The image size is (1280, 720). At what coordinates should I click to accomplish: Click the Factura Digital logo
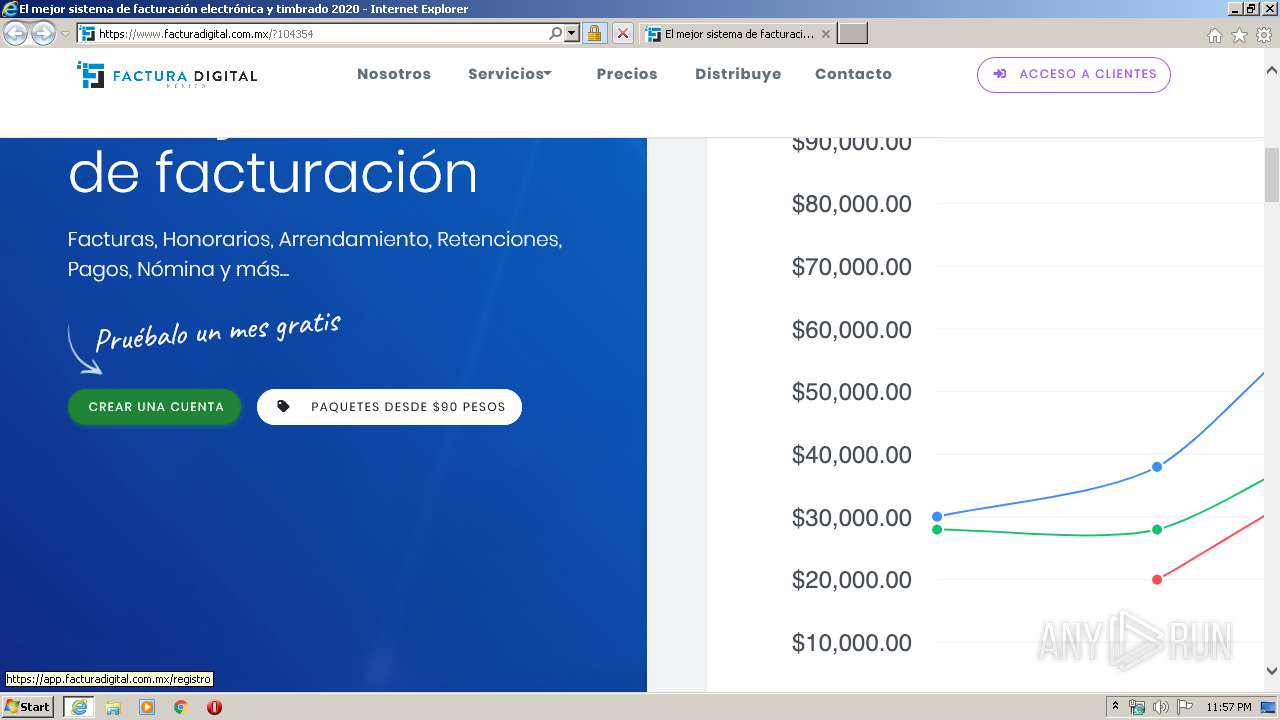pyautogui.click(x=167, y=75)
